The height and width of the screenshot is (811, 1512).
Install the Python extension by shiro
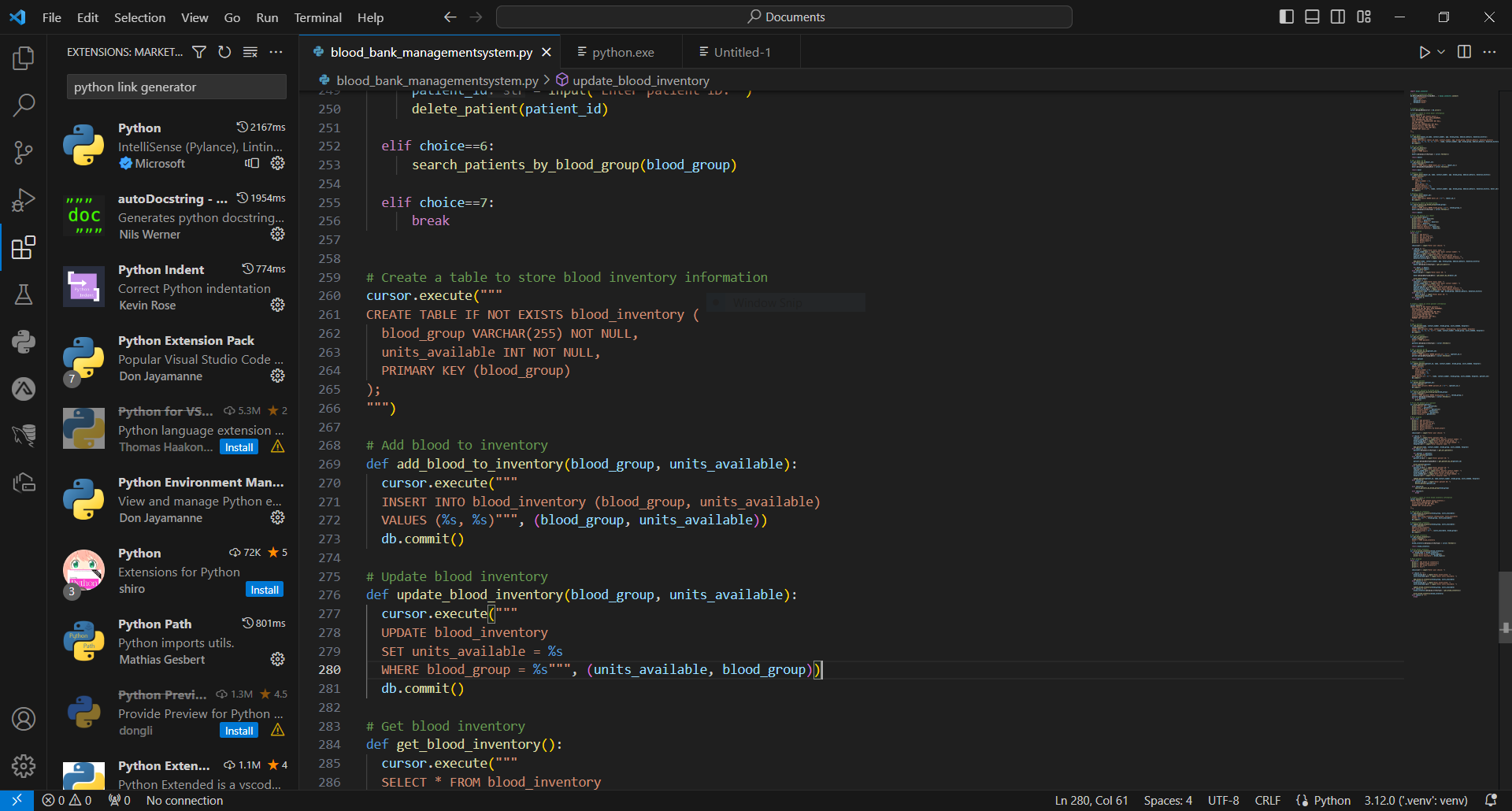265,590
